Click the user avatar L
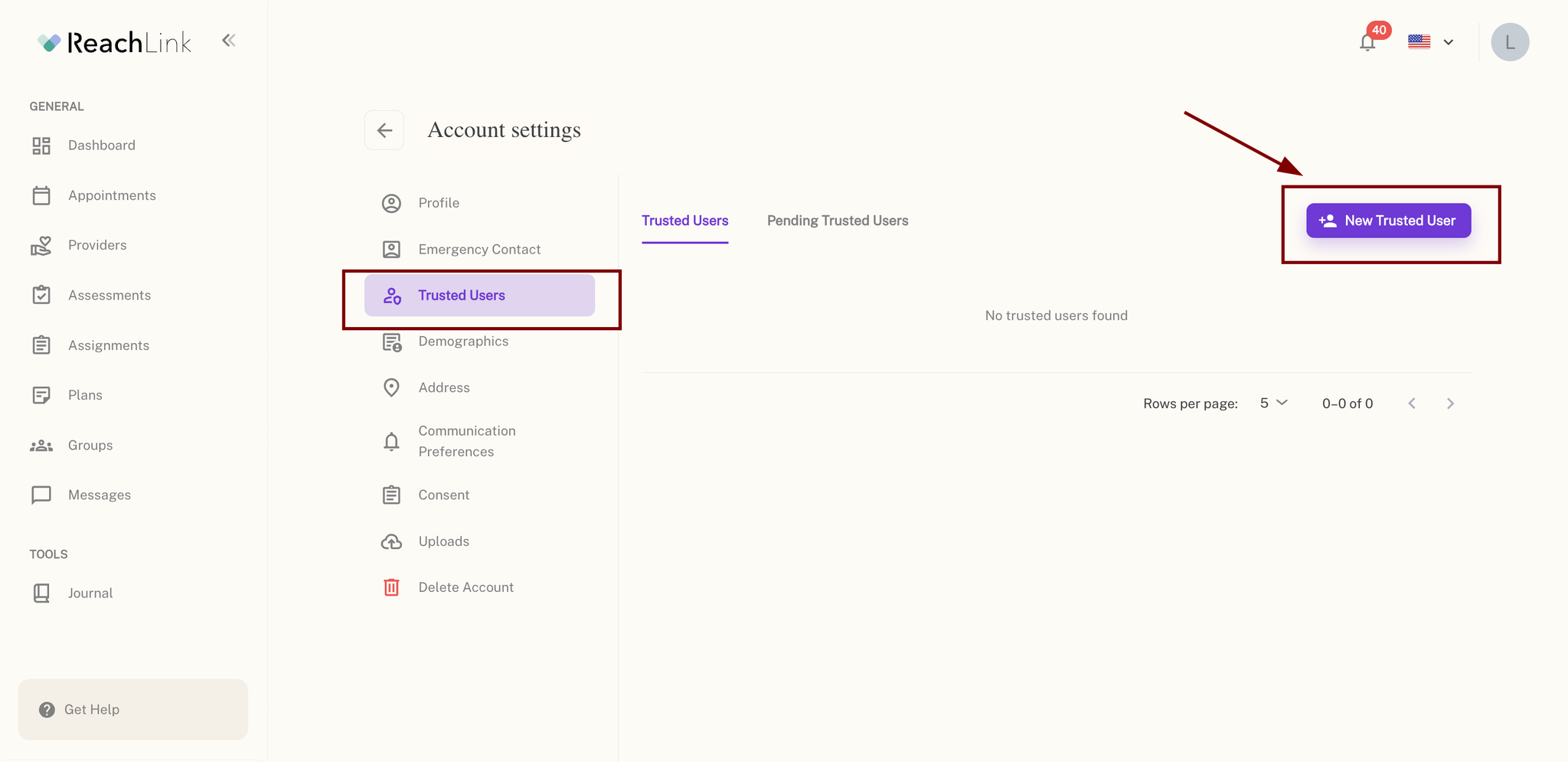The image size is (1568, 762). [x=1510, y=42]
